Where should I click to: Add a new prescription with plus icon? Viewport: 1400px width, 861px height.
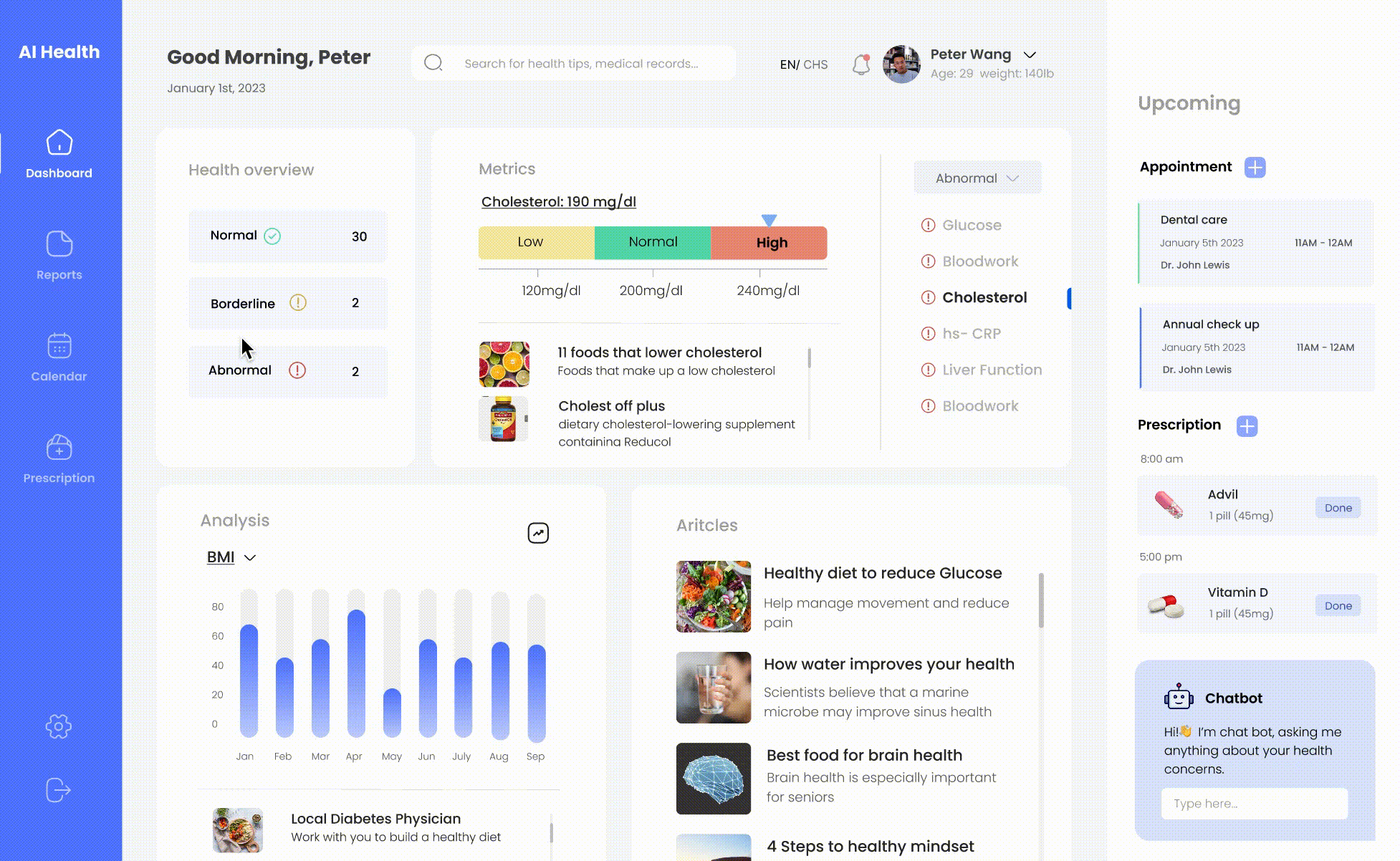coord(1247,425)
